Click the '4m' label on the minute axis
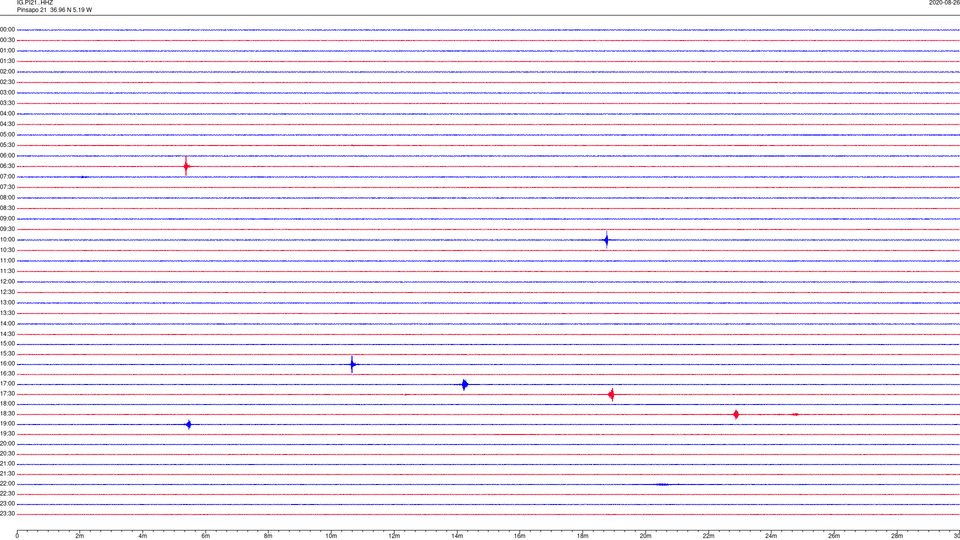The width and height of the screenshot is (960, 540). point(143,536)
